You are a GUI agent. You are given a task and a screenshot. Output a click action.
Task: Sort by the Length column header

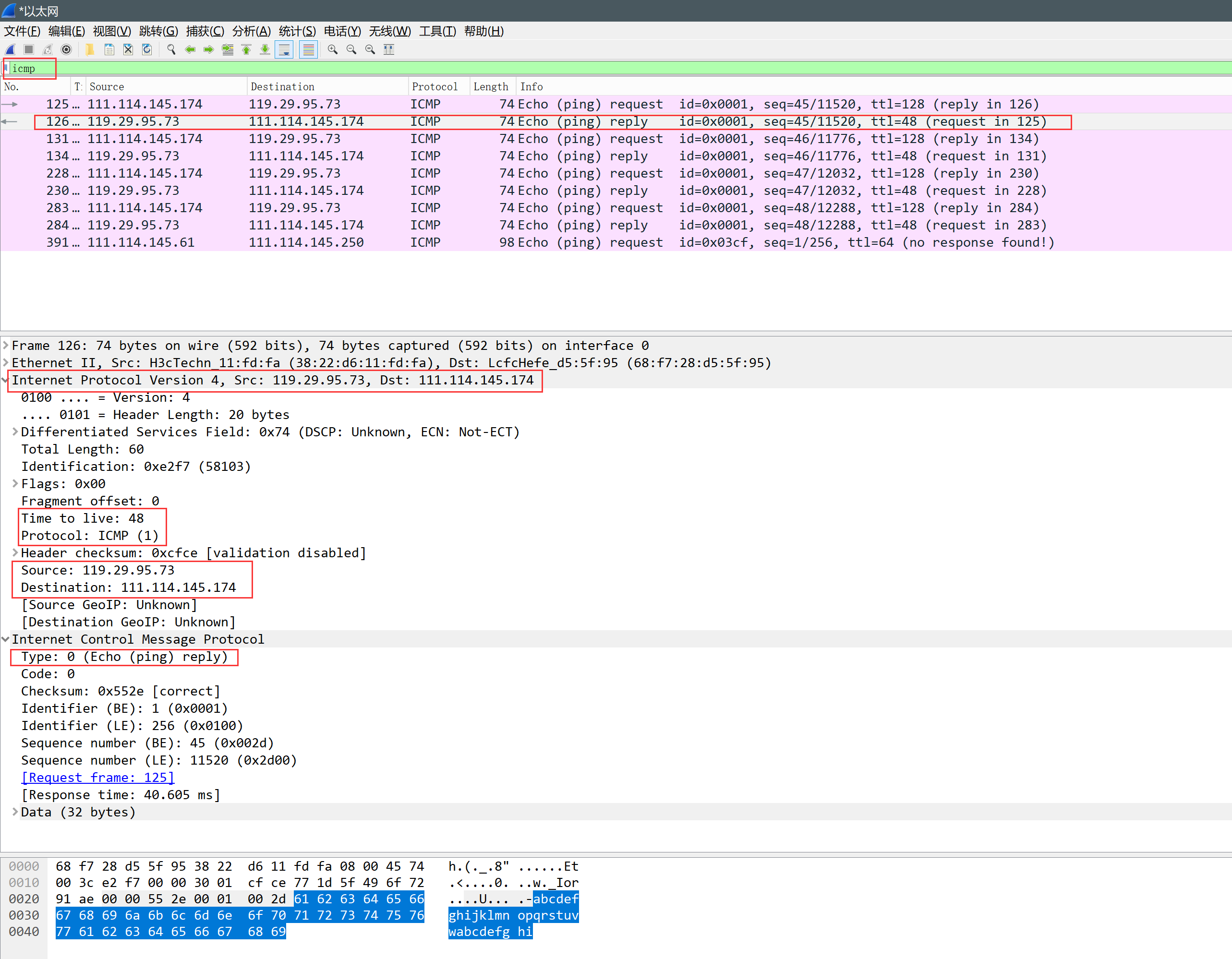coord(494,87)
